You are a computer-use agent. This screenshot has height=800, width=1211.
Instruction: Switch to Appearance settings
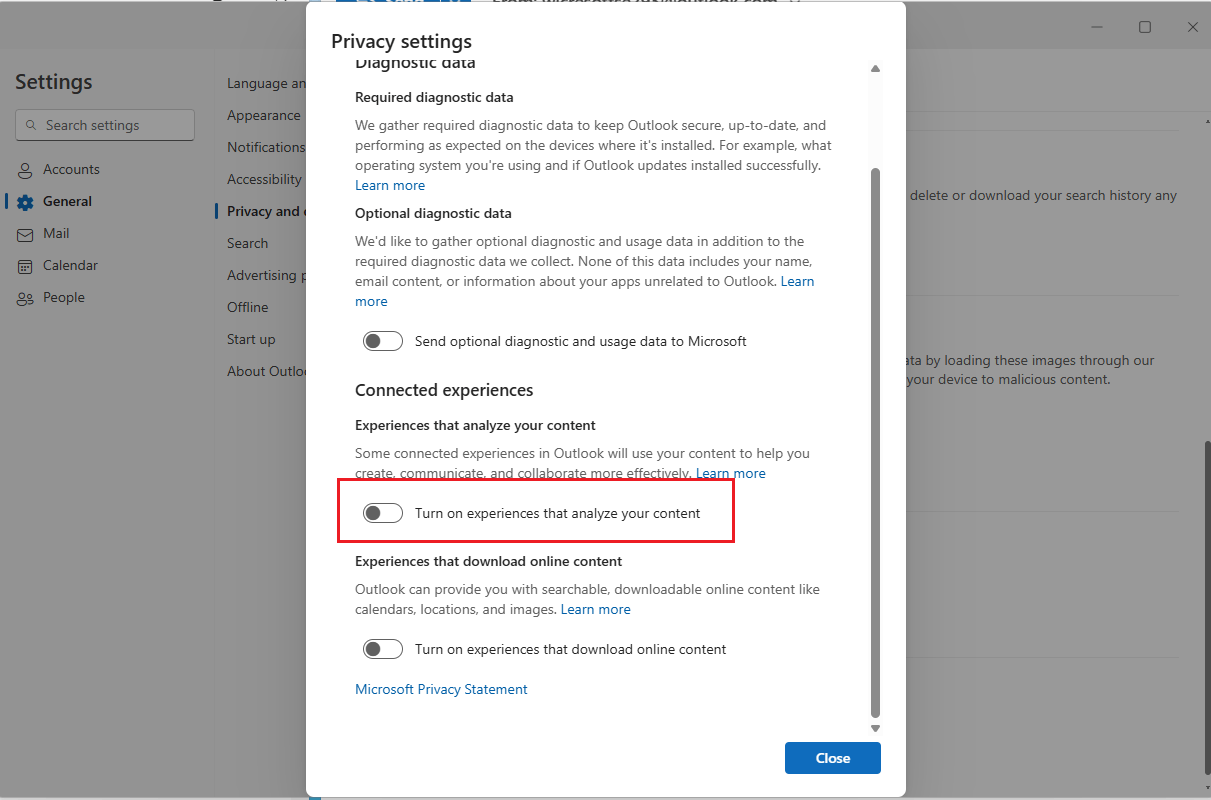(x=263, y=115)
